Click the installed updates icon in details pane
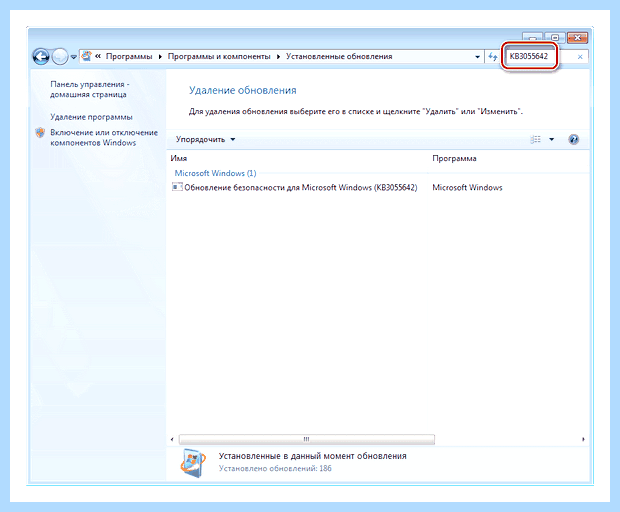Image resolution: width=620 pixels, height=512 pixels. coord(193,463)
